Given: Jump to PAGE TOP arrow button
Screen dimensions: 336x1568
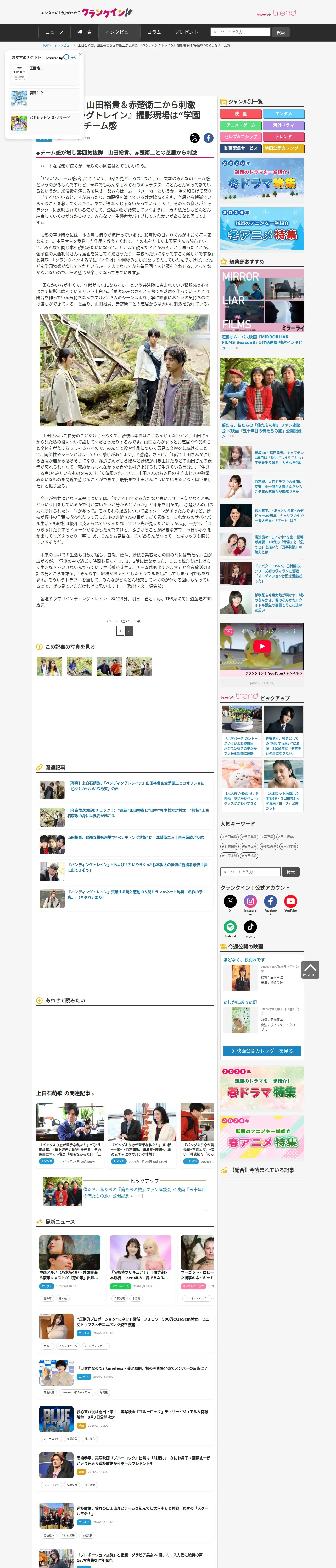Looking at the screenshot, I should pos(310,970).
